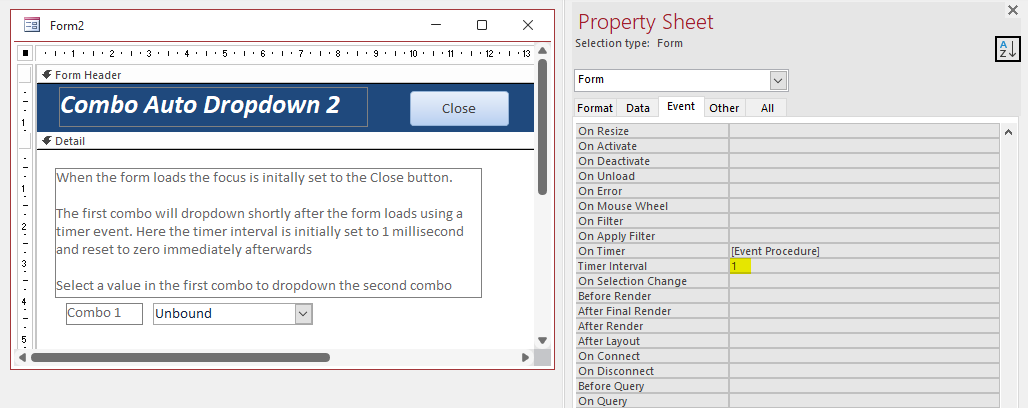Viewport: 1028px width, 408px height.
Task: Click the Close button in form header
Action: (x=459, y=108)
